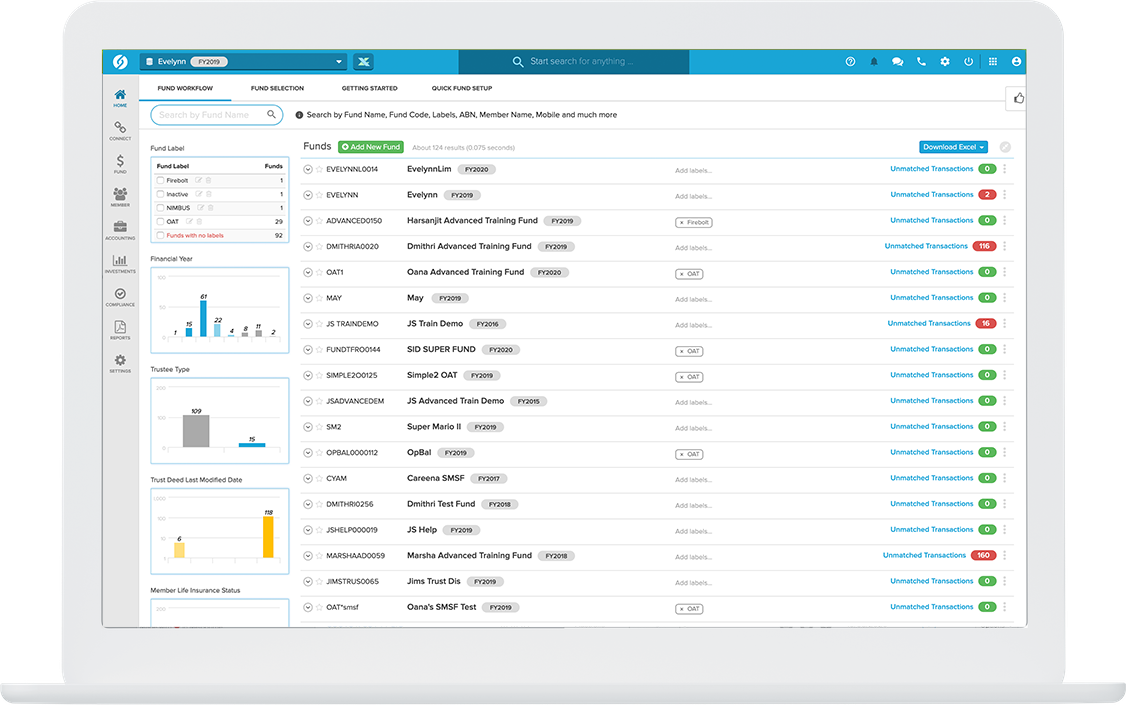The width and height of the screenshot is (1126, 705).
Task: Click the Member sidebar icon
Action: coord(119,196)
